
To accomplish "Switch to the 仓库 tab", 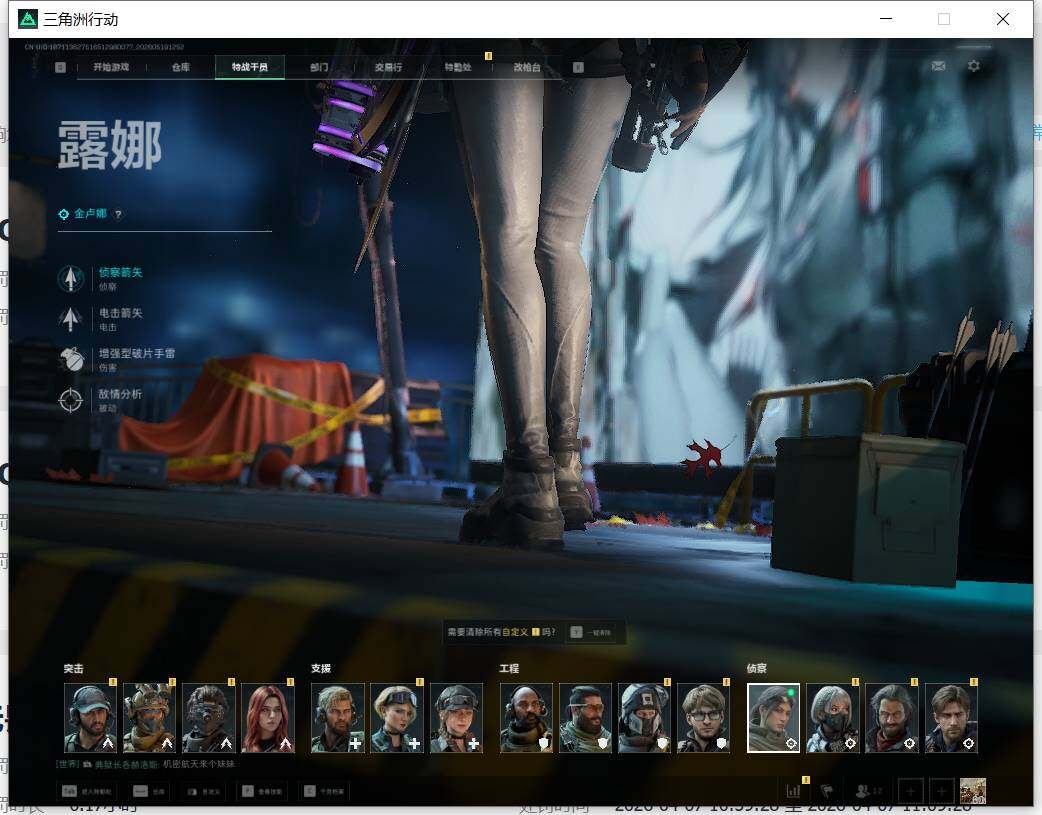I will tap(181, 67).
